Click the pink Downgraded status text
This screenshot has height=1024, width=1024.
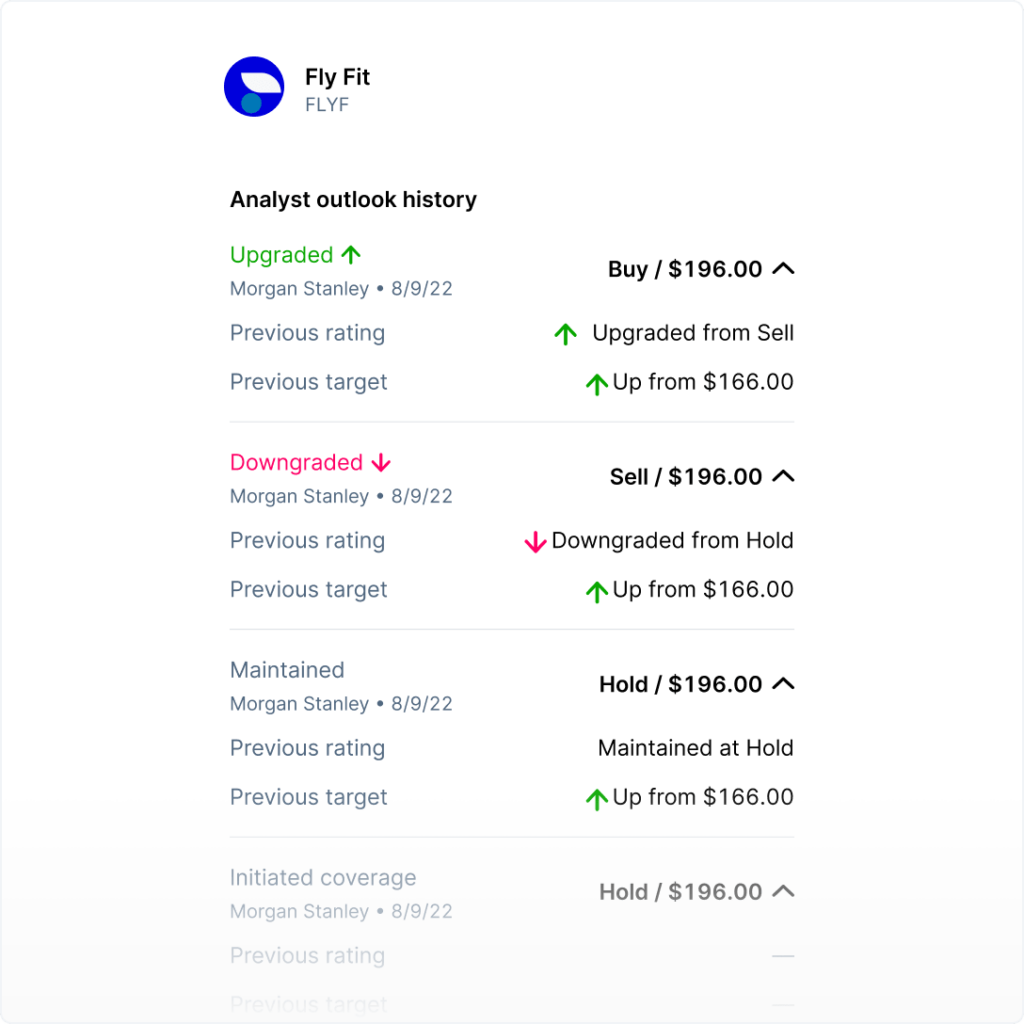coord(296,463)
